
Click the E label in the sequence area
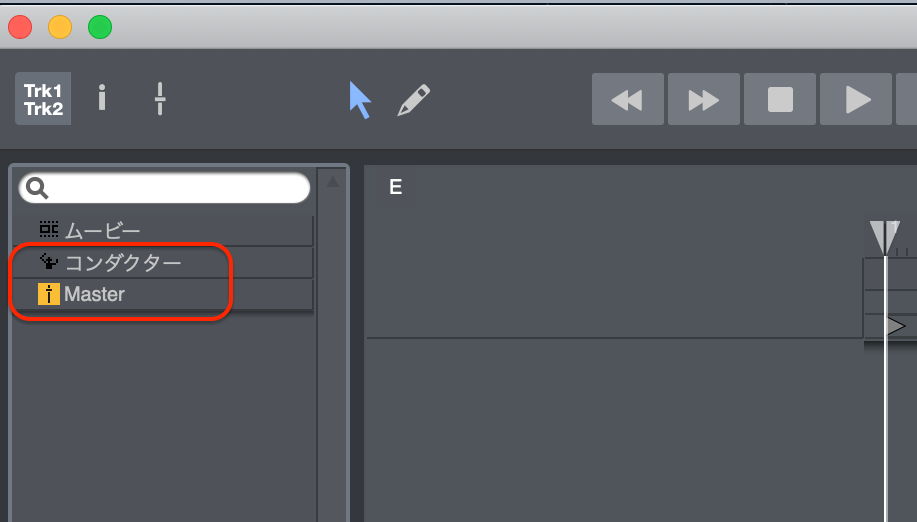click(396, 187)
